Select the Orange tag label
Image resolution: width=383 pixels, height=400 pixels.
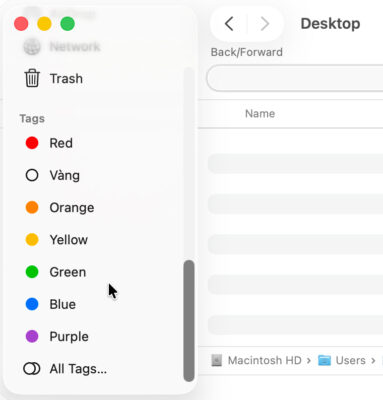click(x=72, y=208)
